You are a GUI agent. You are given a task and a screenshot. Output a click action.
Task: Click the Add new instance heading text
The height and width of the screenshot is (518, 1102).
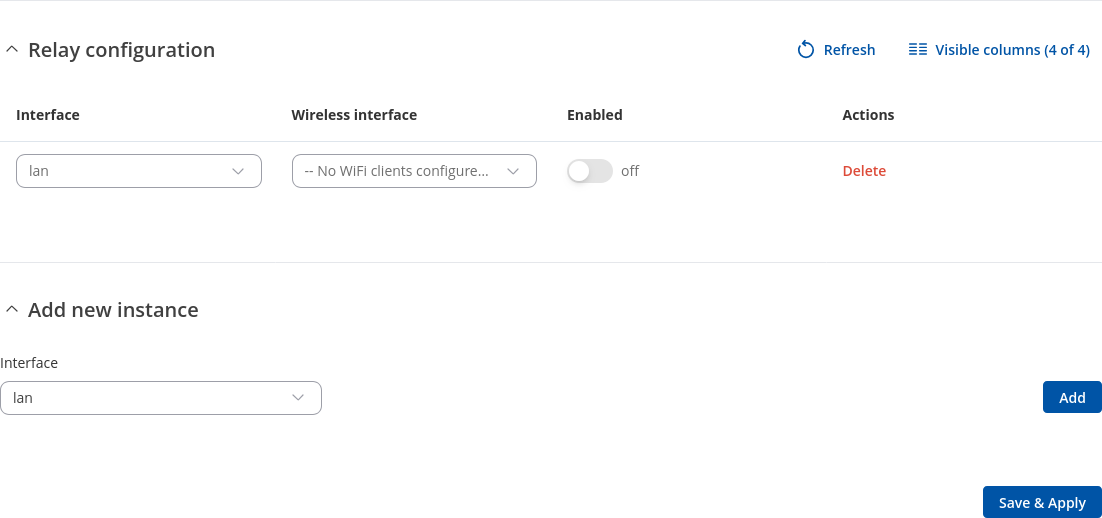click(113, 310)
